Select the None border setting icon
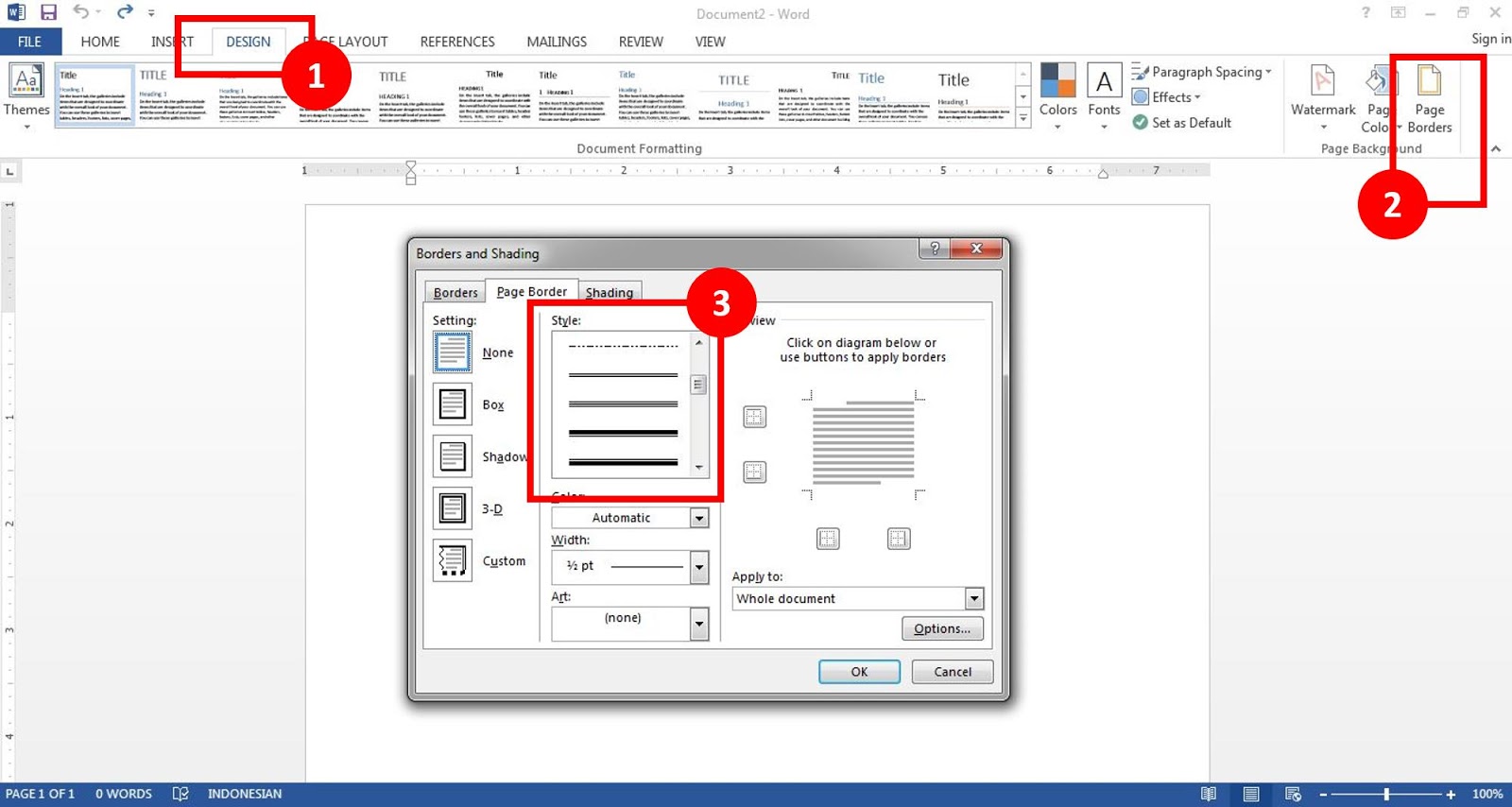The width and height of the screenshot is (1512, 807). point(453,352)
